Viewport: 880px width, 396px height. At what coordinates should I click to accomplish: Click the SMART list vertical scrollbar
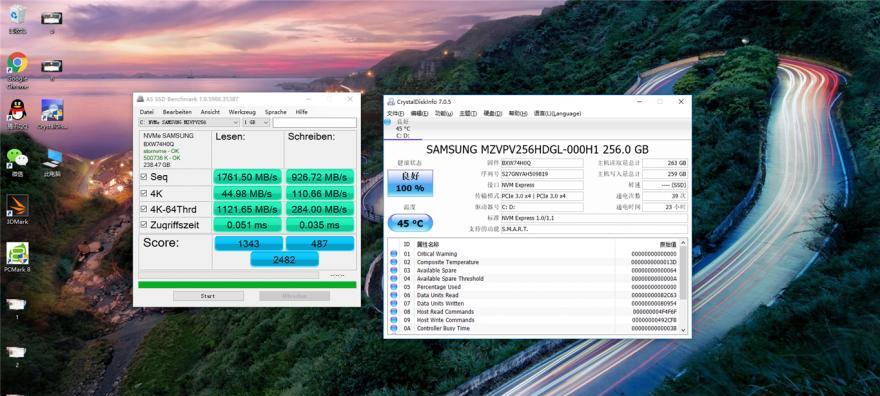[x=683, y=286]
